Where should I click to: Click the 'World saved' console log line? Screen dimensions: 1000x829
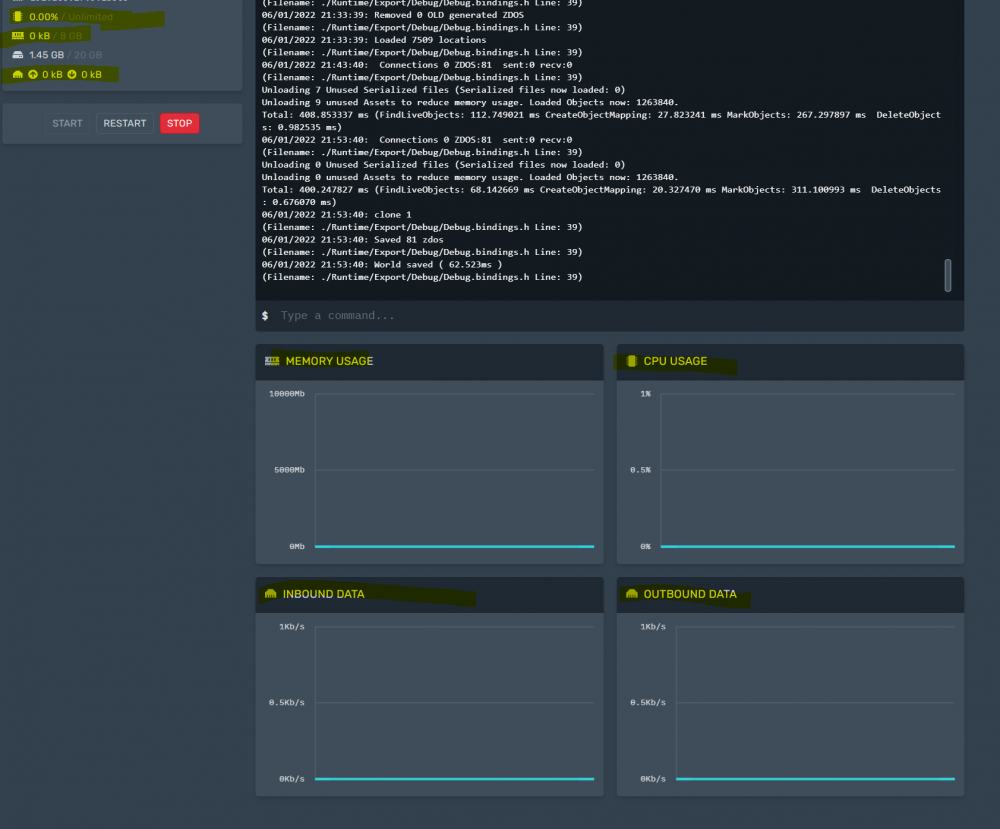click(381, 265)
